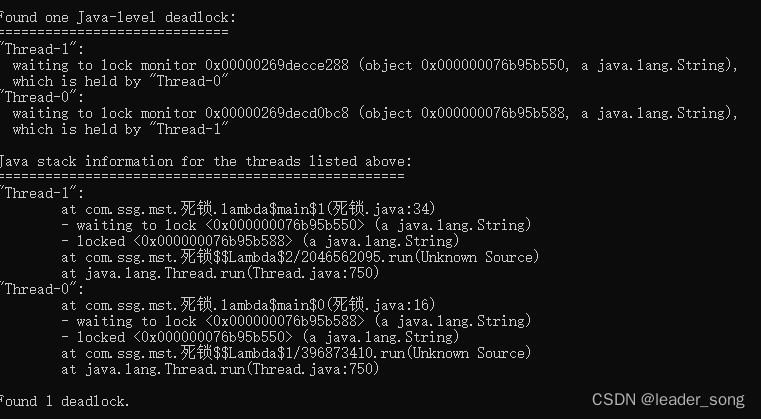Click the "Found 1 deadlock." summary line

[65, 402]
